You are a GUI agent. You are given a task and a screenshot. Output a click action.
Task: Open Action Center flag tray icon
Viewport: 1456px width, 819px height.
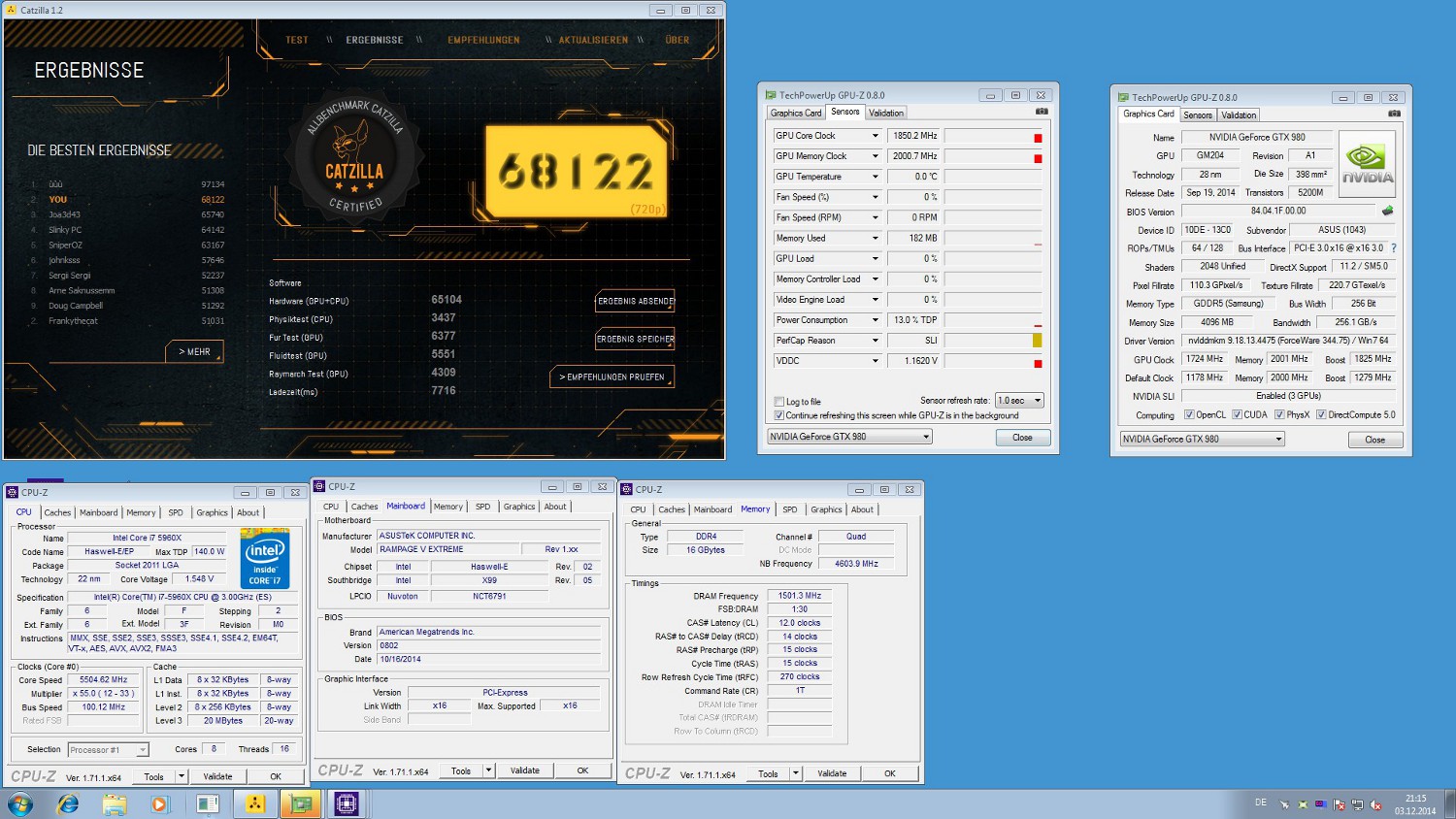1339,804
